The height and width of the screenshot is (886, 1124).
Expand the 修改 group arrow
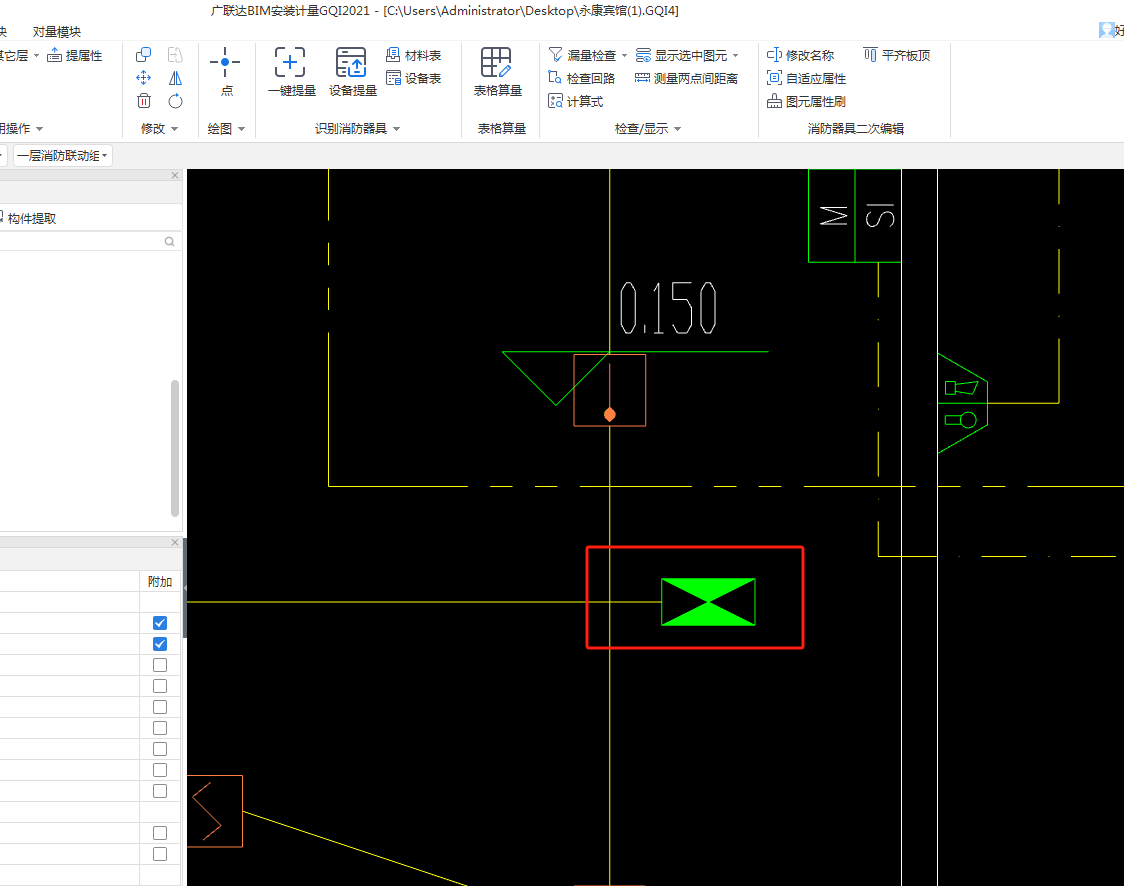pyautogui.click(x=174, y=129)
